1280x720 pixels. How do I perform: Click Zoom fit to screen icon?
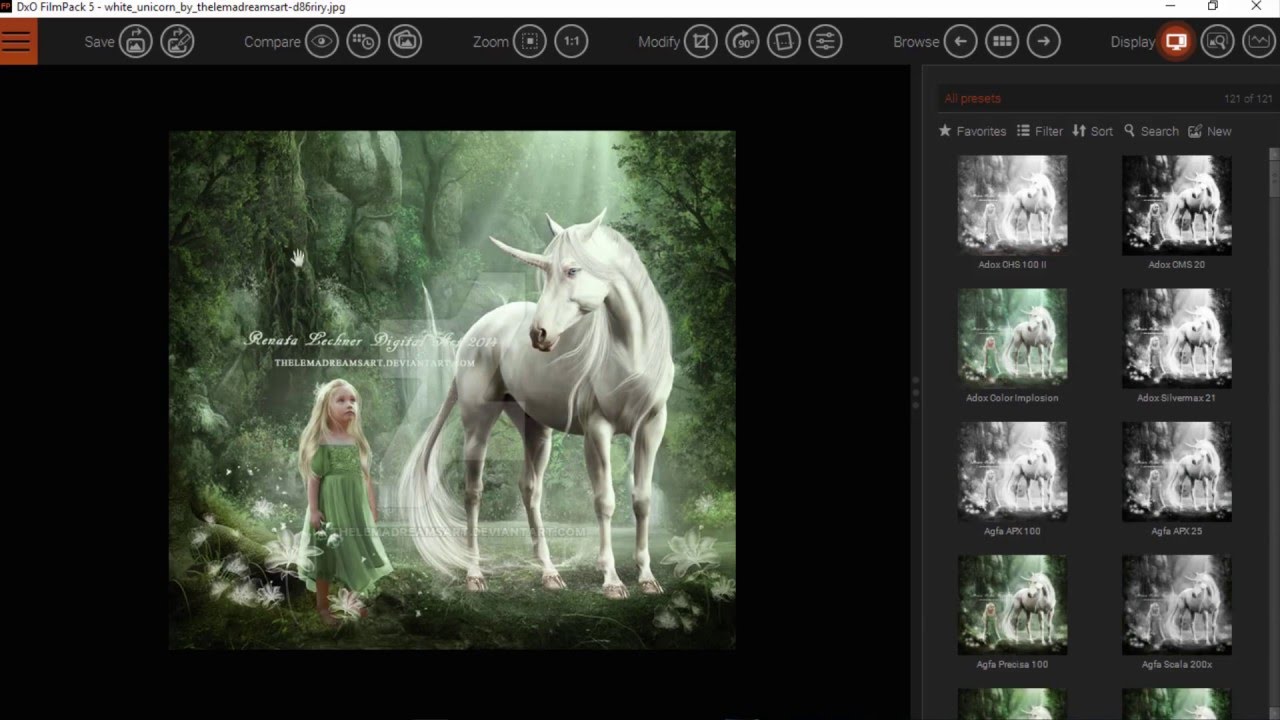click(x=530, y=42)
